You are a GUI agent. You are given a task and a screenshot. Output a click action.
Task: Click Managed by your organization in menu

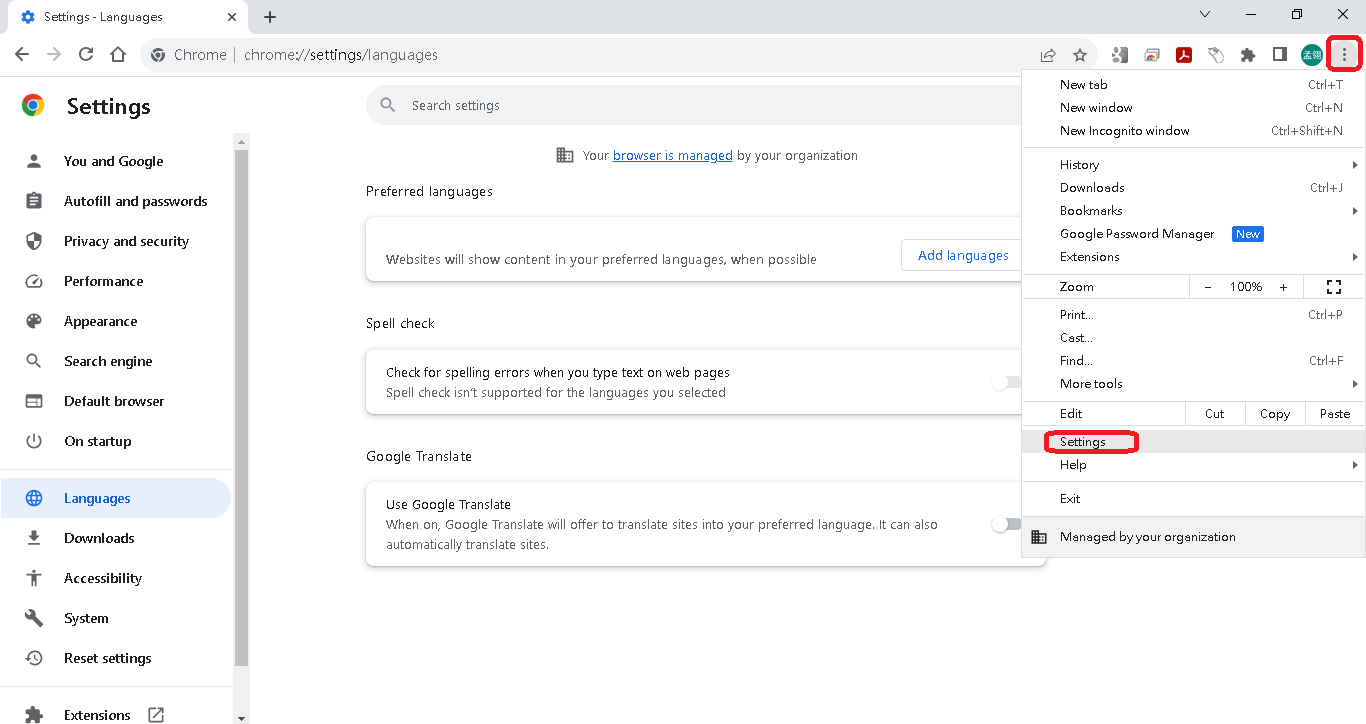[1194, 537]
